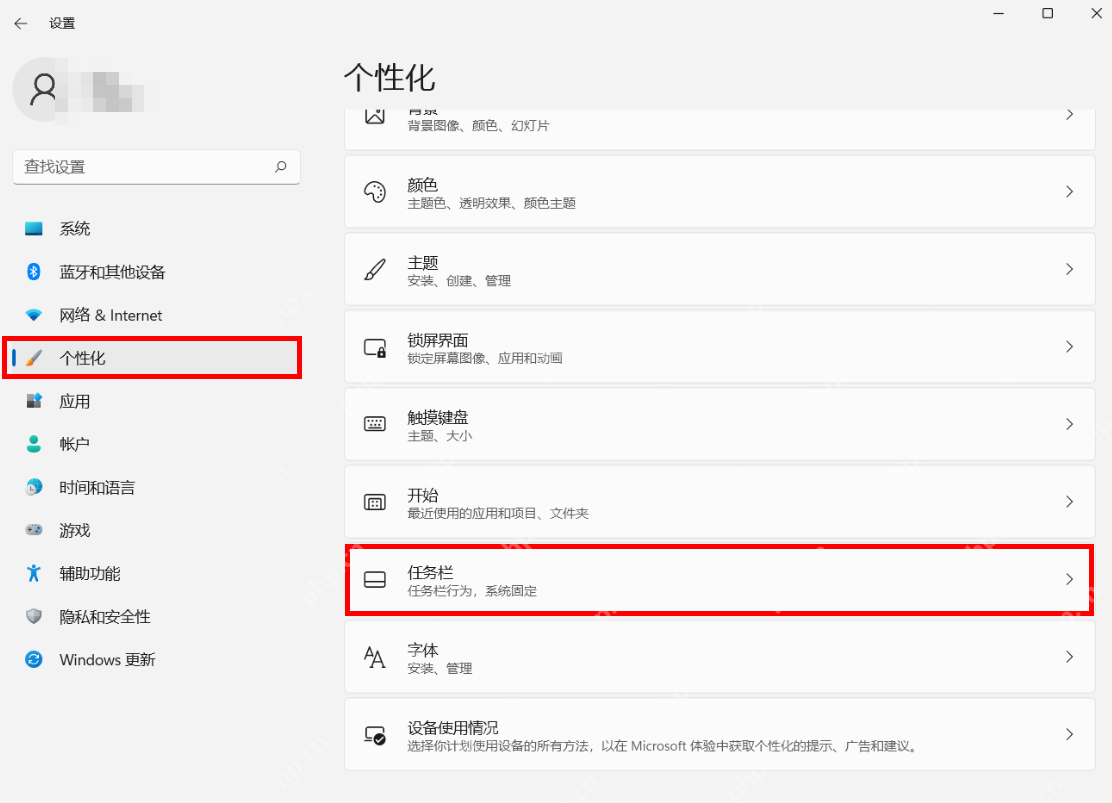Click the Start menu icon for 开始

coord(374,502)
